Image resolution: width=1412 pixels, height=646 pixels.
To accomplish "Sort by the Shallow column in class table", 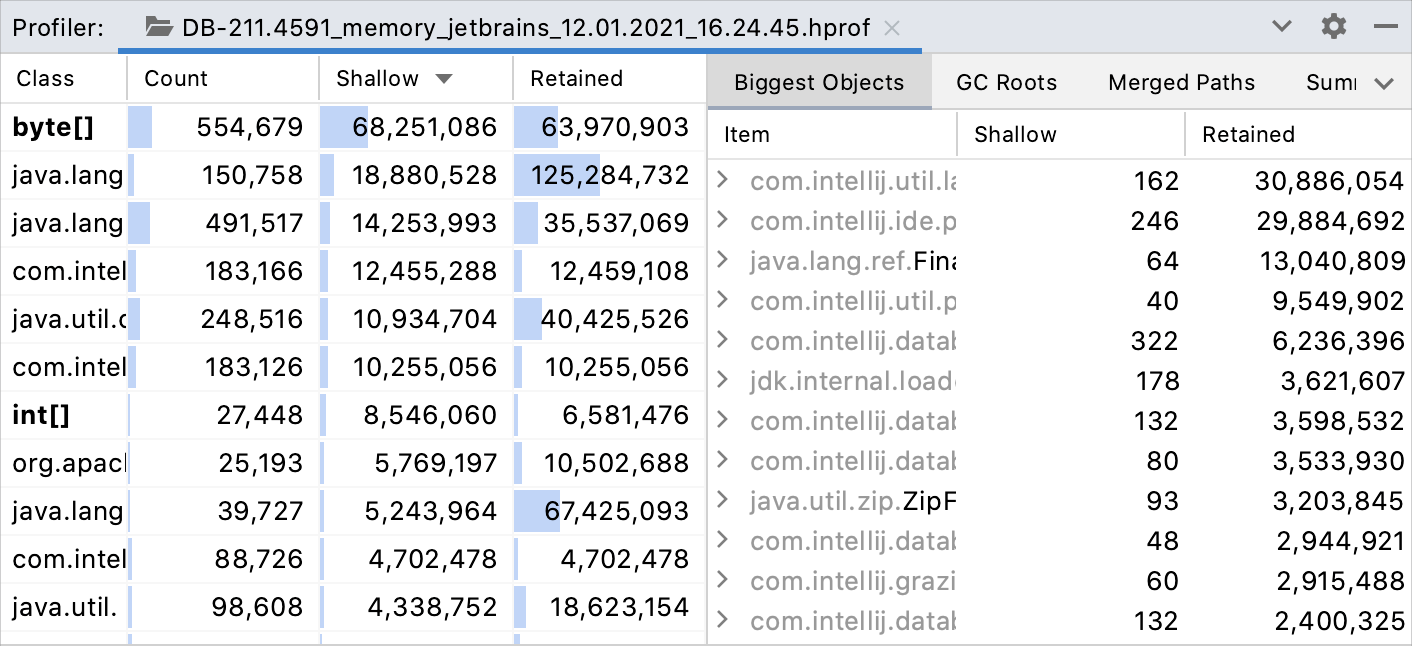I will [378, 79].
